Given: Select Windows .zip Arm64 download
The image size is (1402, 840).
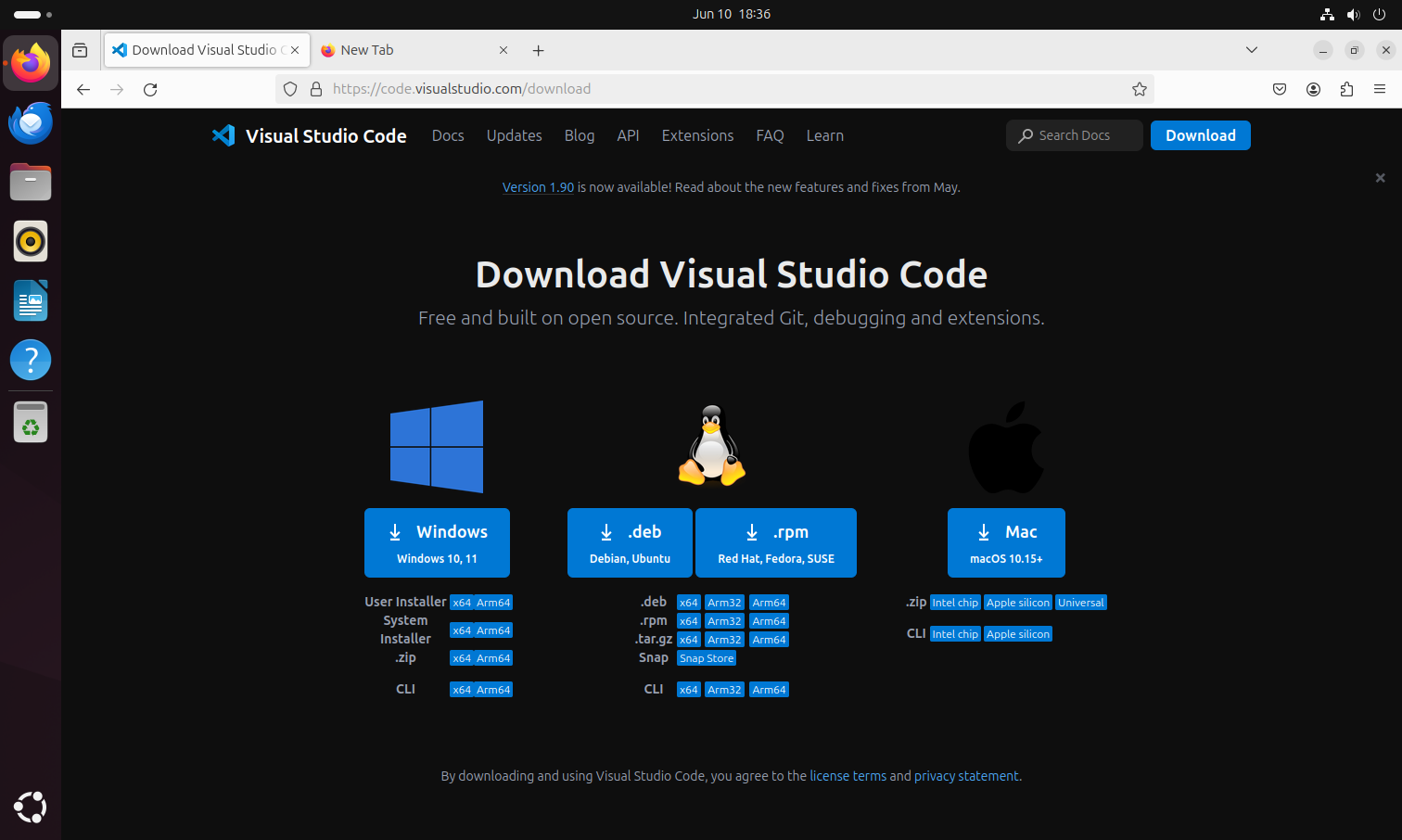Looking at the screenshot, I should click(493, 658).
